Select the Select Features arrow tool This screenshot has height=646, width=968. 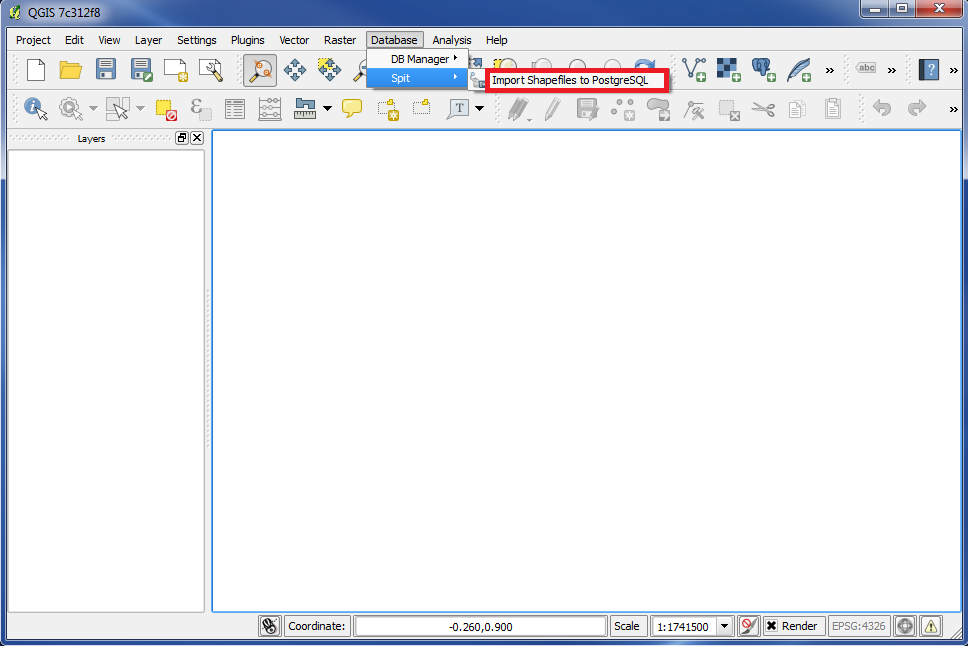(117, 109)
